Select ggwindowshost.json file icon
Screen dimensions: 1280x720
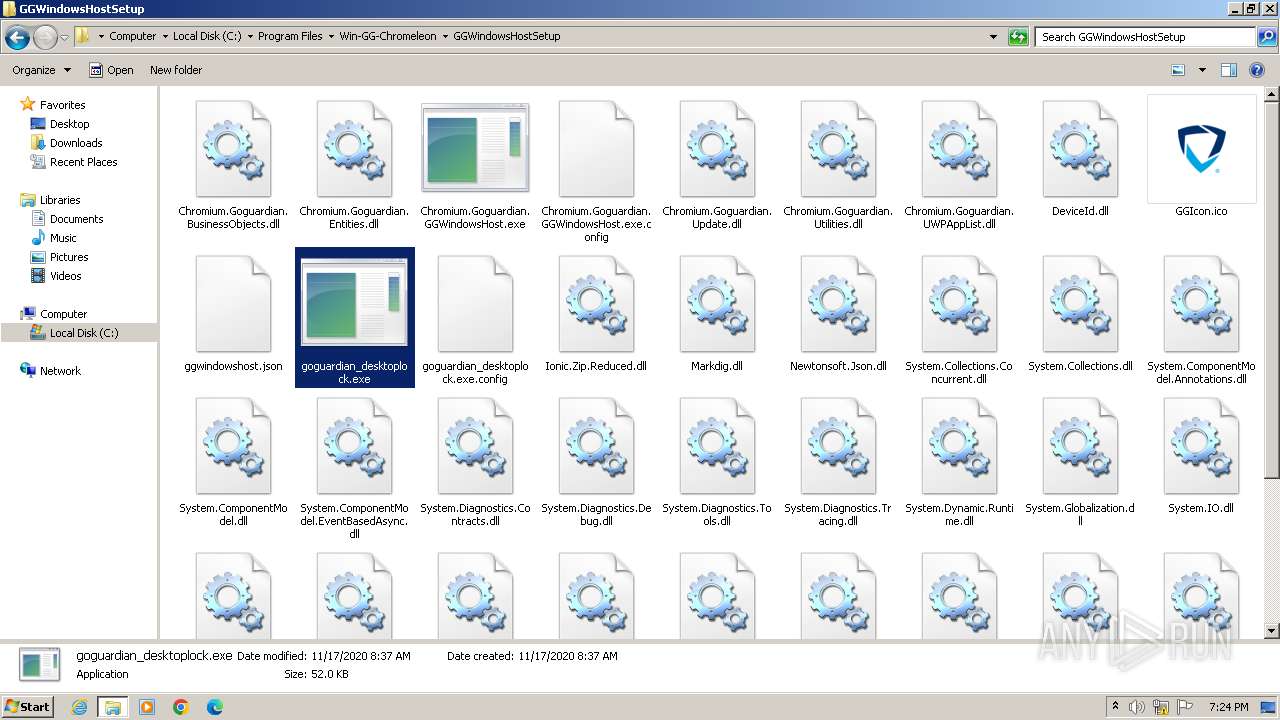coord(233,303)
